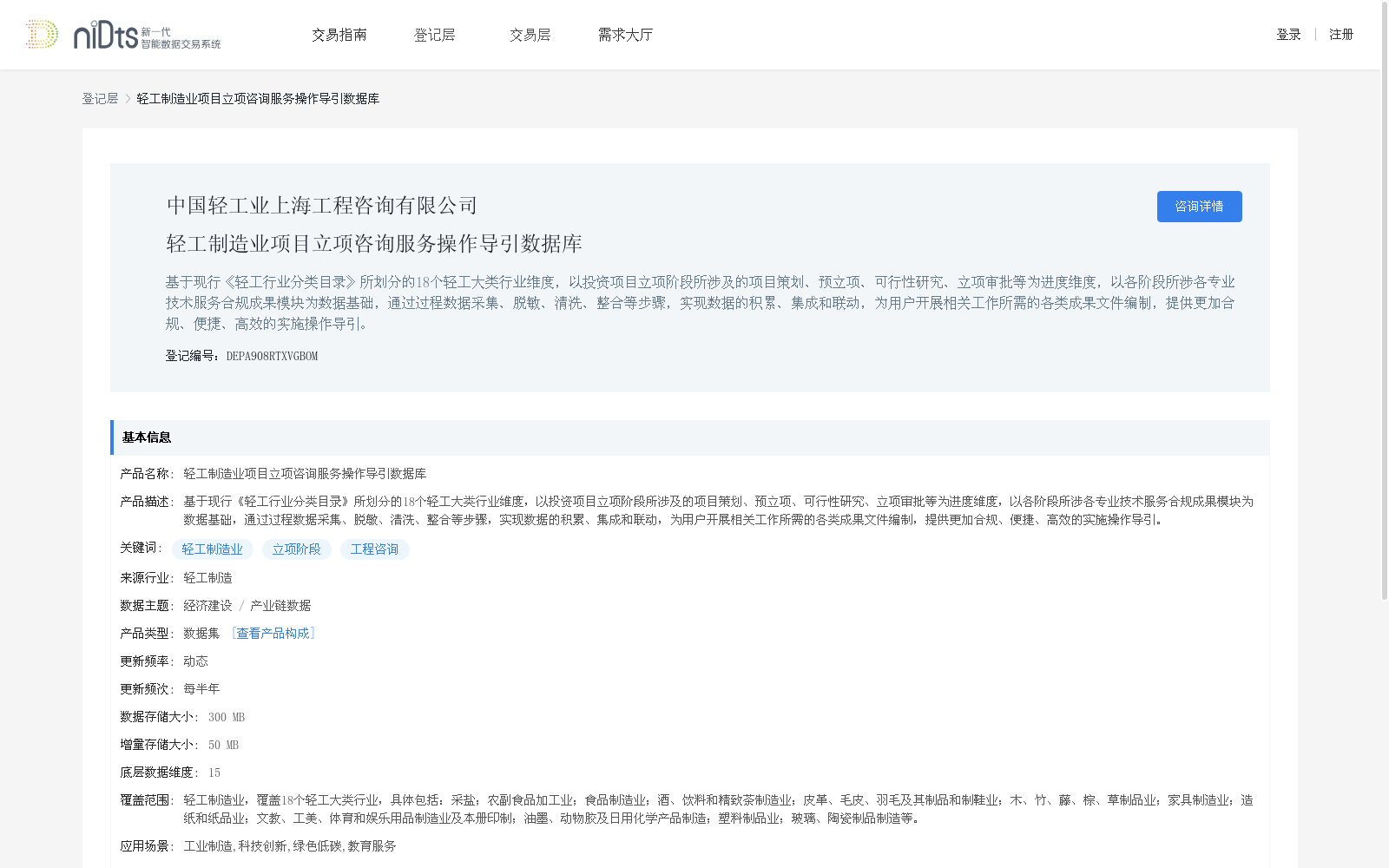Open the 查看产品构成 link
Screen dimensions: 1389x868
(273, 634)
